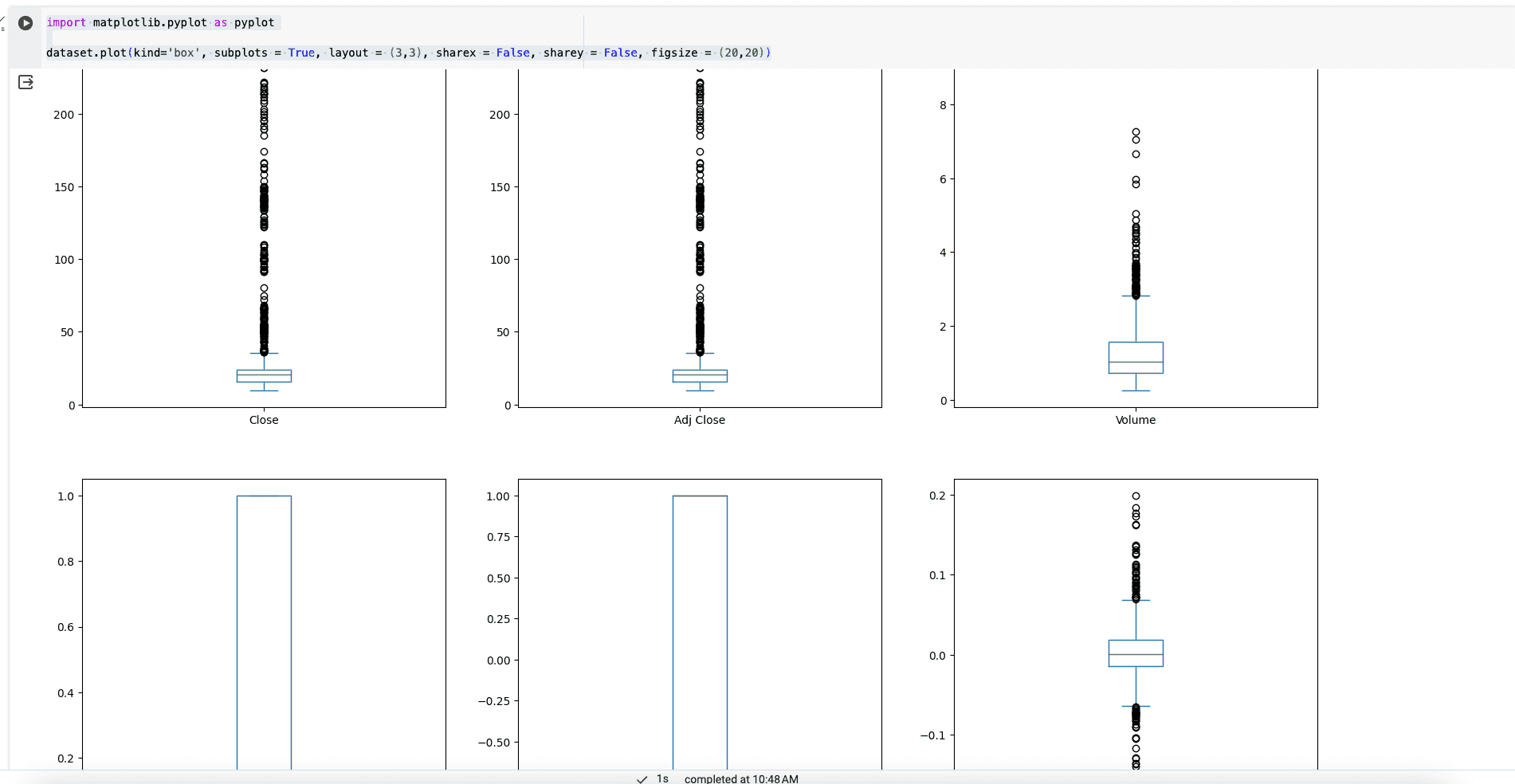Click the 'Close' axis label
This screenshot has width=1515, height=784.
click(x=264, y=420)
